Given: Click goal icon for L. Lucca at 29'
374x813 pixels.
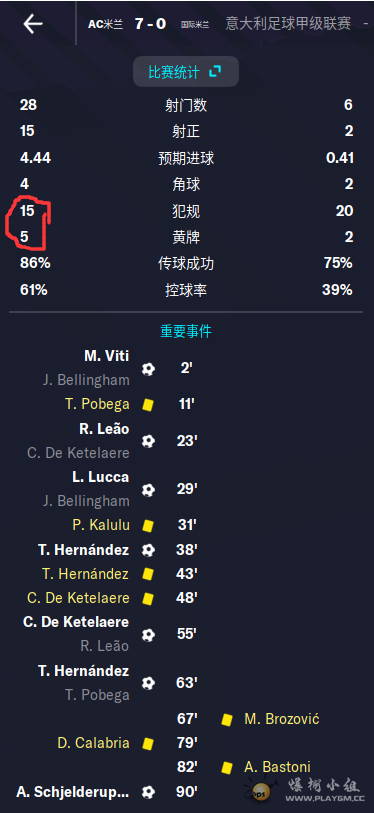Looking at the screenshot, I should tap(148, 489).
